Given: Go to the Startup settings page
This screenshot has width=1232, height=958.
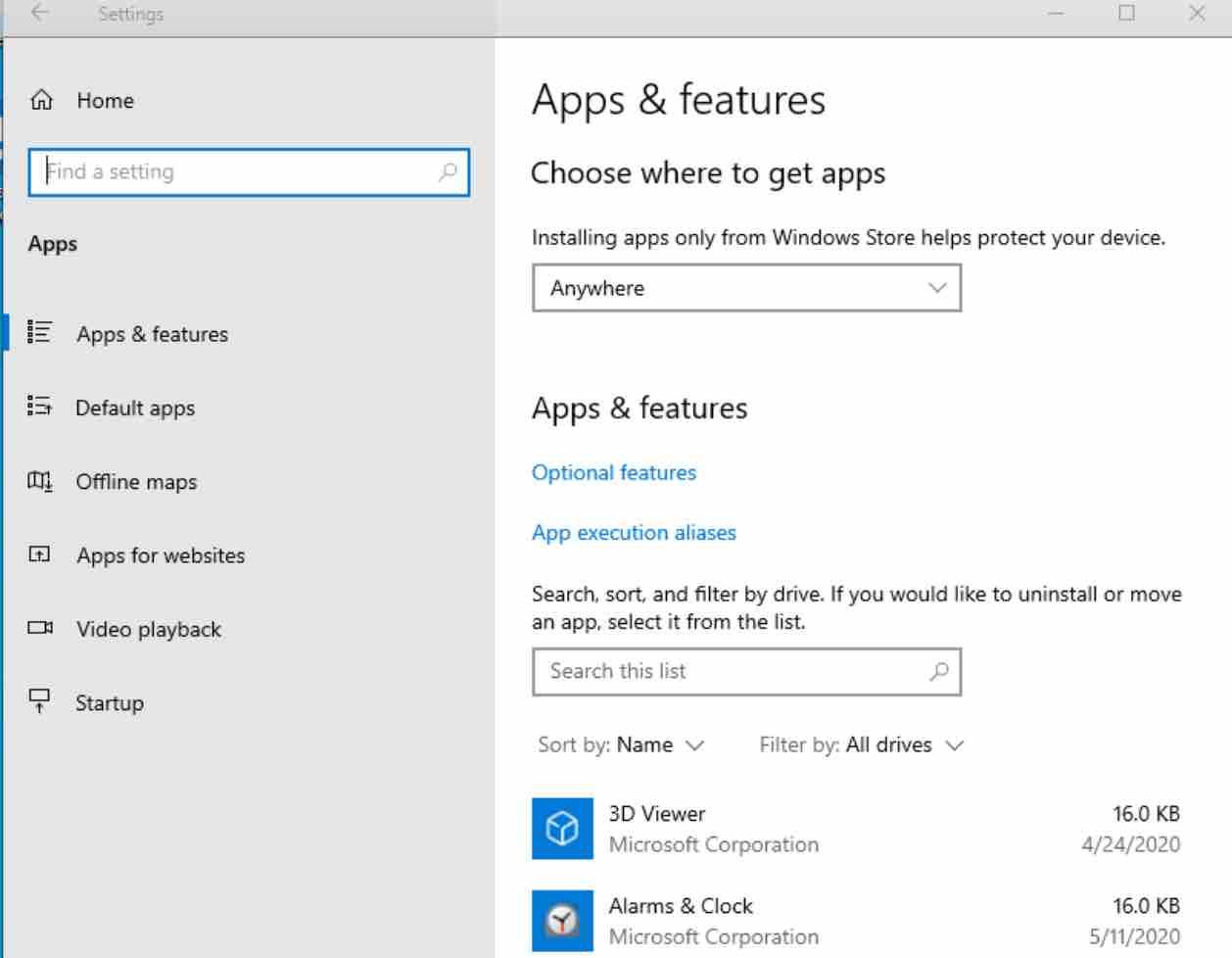Looking at the screenshot, I should click(110, 702).
